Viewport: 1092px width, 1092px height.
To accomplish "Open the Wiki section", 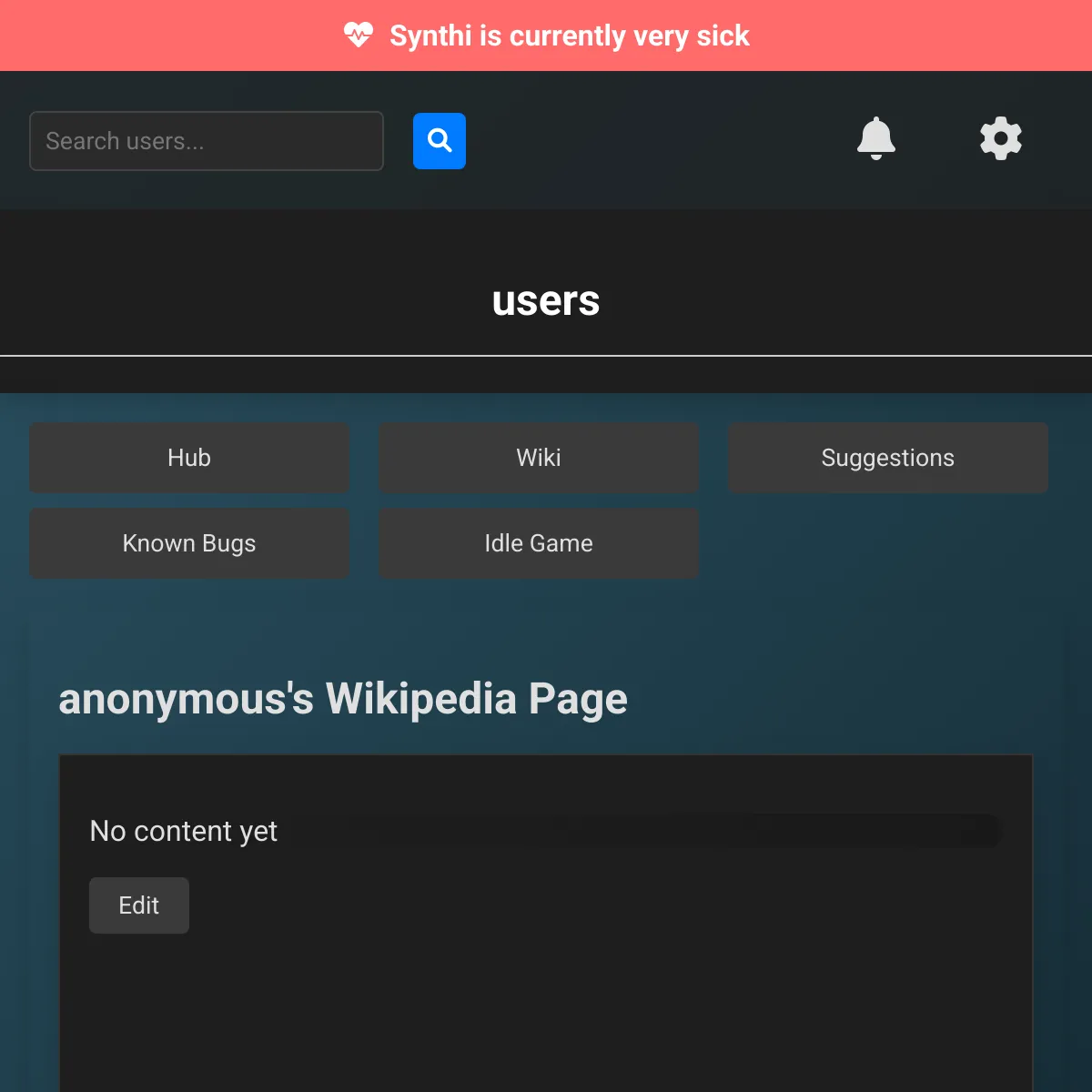I will tap(538, 458).
